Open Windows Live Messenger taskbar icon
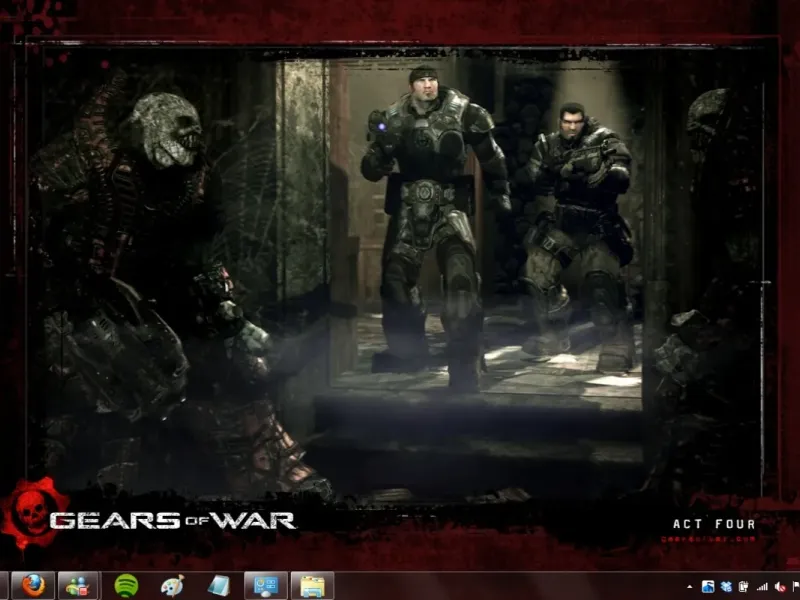The image size is (800, 600). [78, 586]
